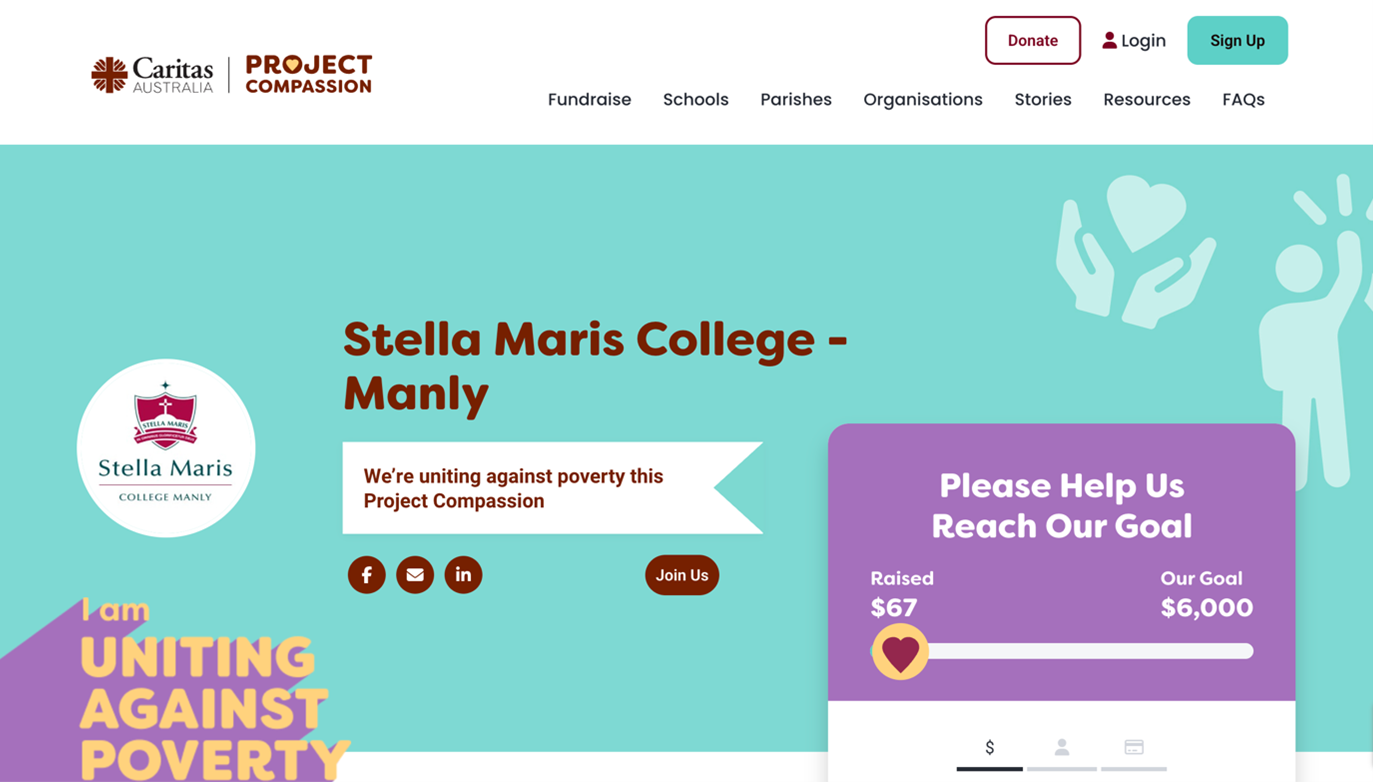1373x782 pixels.
Task: Go to the Schools menu item
Action: [695, 99]
